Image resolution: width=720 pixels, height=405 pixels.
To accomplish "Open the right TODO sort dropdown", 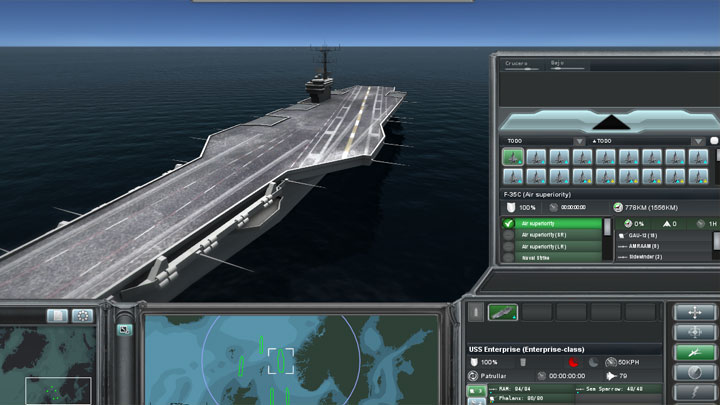I will pos(698,141).
